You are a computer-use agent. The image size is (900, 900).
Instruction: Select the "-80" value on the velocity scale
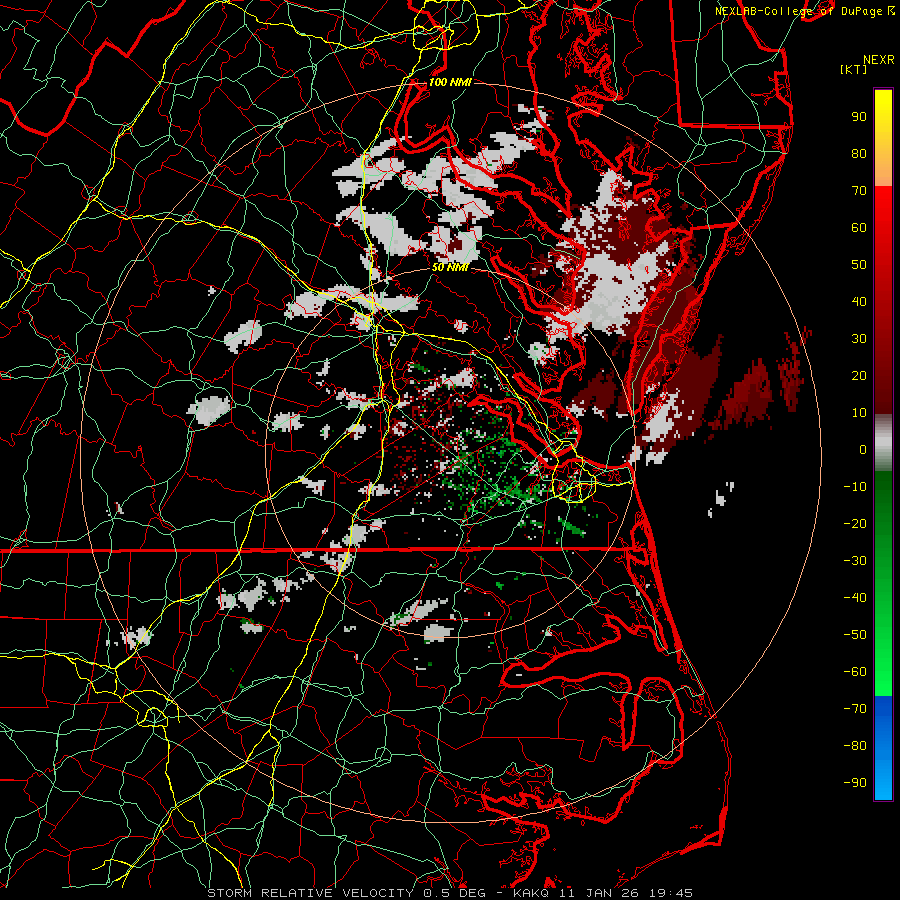point(855,746)
